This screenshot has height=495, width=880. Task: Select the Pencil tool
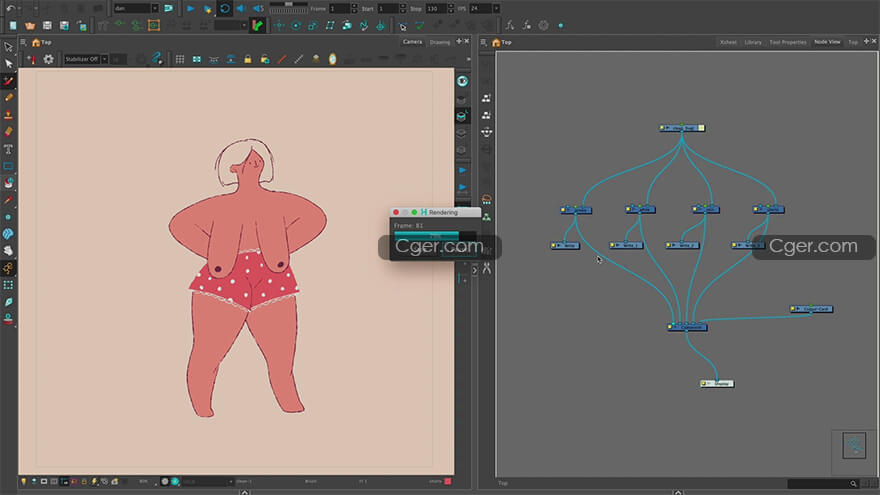[8, 98]
